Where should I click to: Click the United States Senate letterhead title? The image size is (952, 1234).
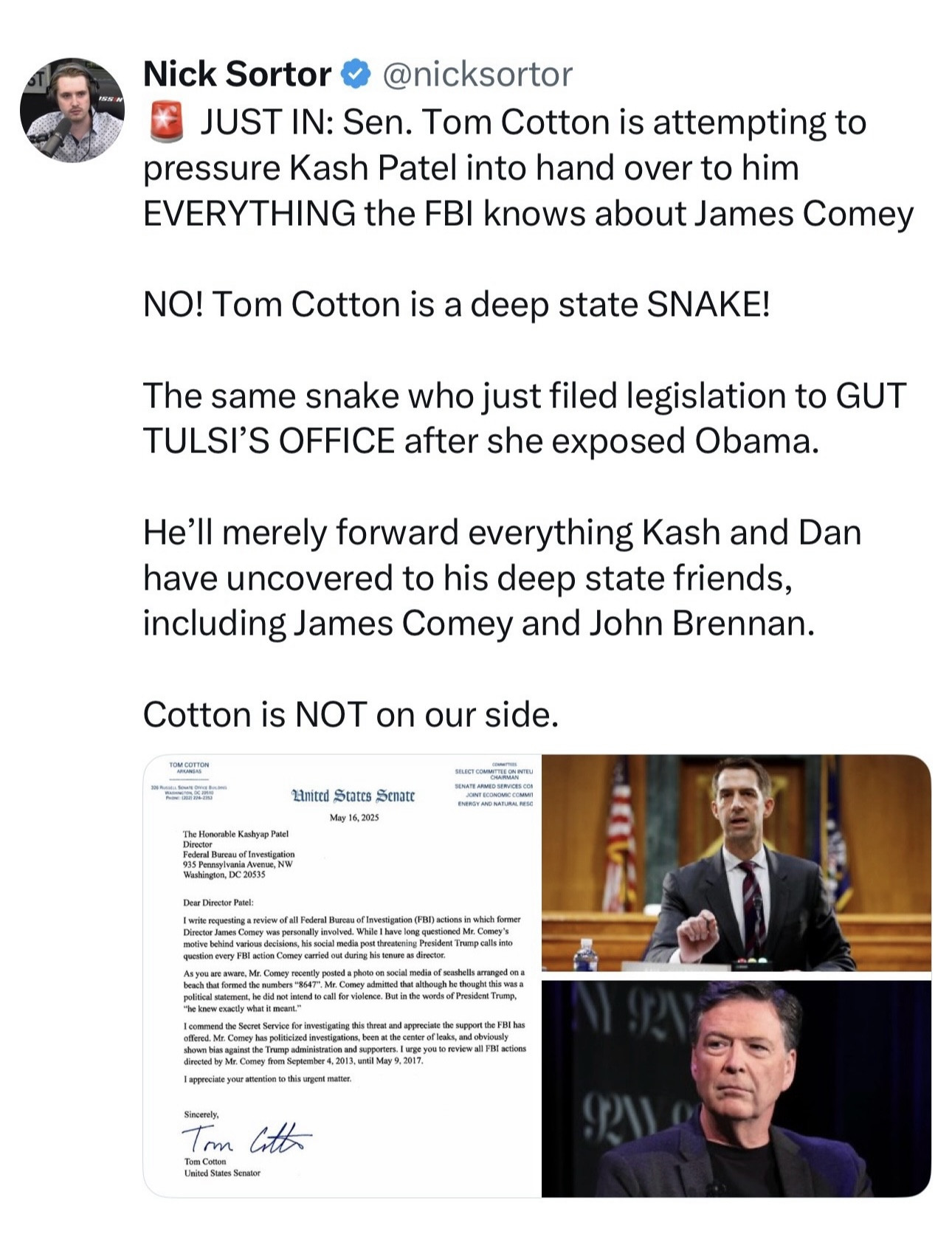point(353,796)
